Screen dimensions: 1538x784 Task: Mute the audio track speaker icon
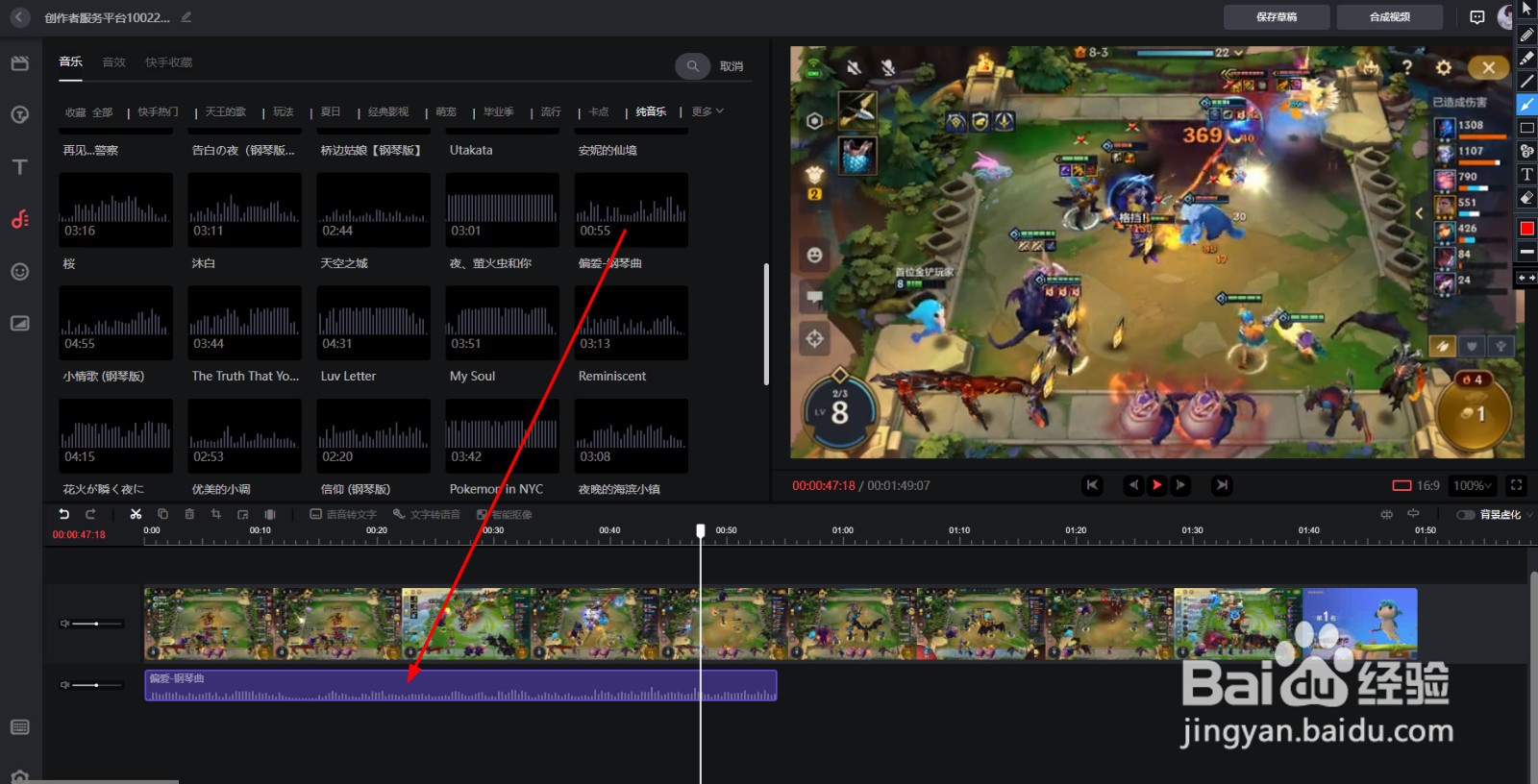click(64, 685)
